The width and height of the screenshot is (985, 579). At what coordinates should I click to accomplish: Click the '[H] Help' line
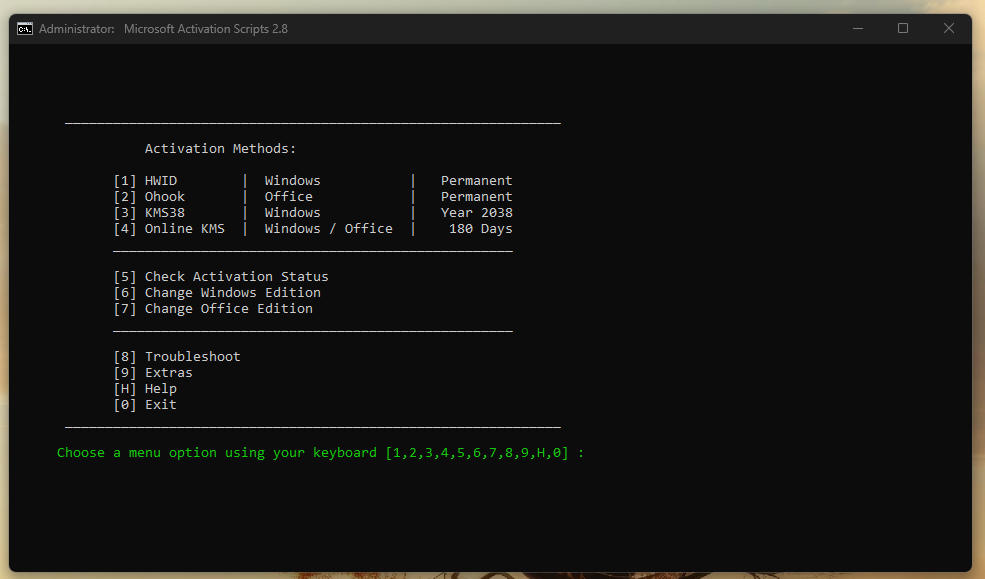[x=145, y=389]
